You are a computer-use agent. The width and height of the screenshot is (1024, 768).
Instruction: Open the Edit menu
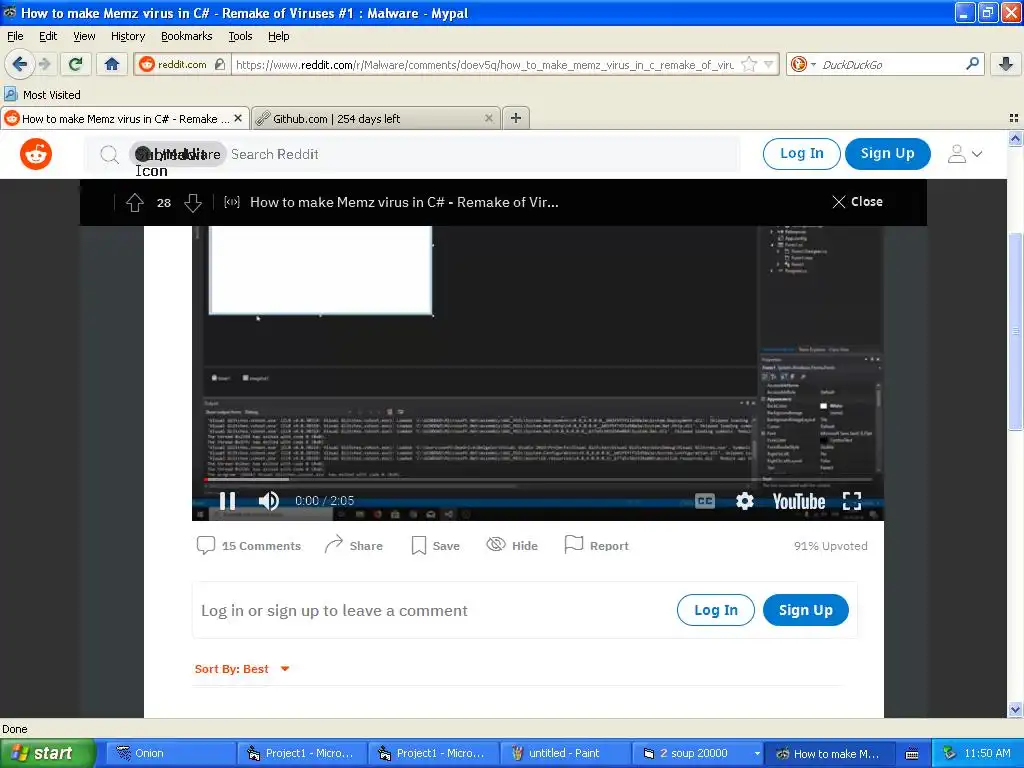48,36
